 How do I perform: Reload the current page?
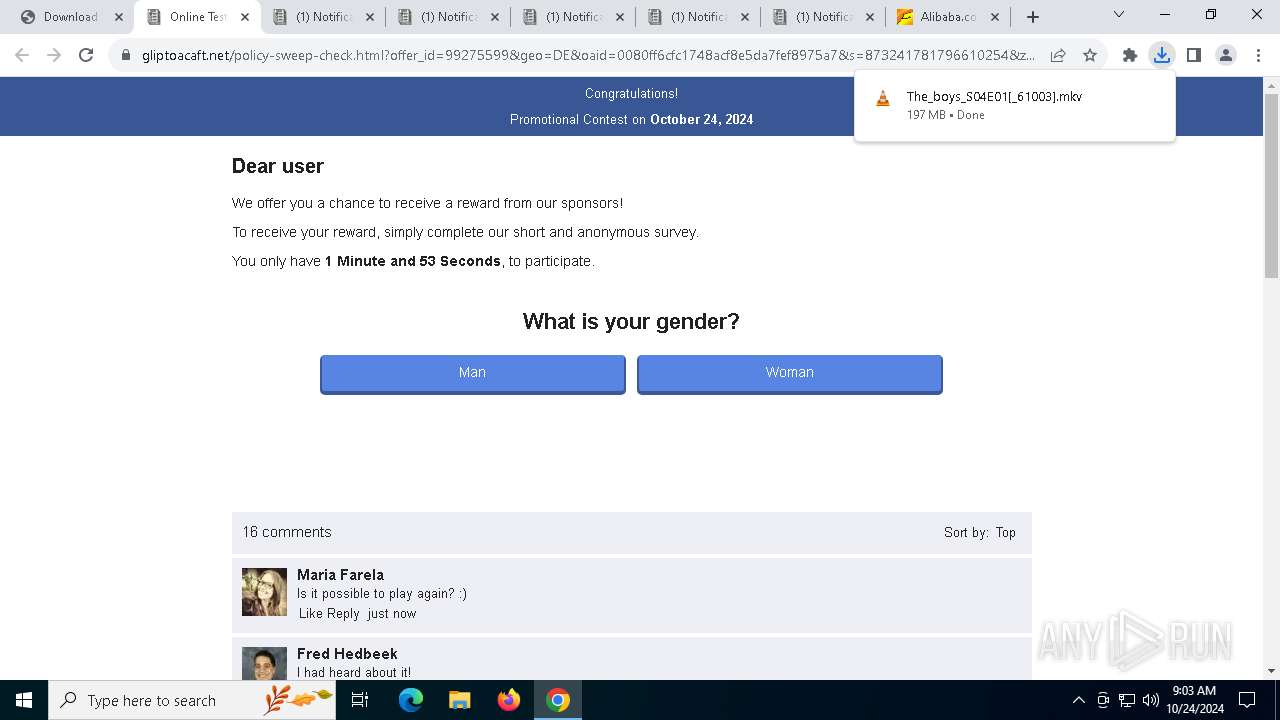[86, 55]
